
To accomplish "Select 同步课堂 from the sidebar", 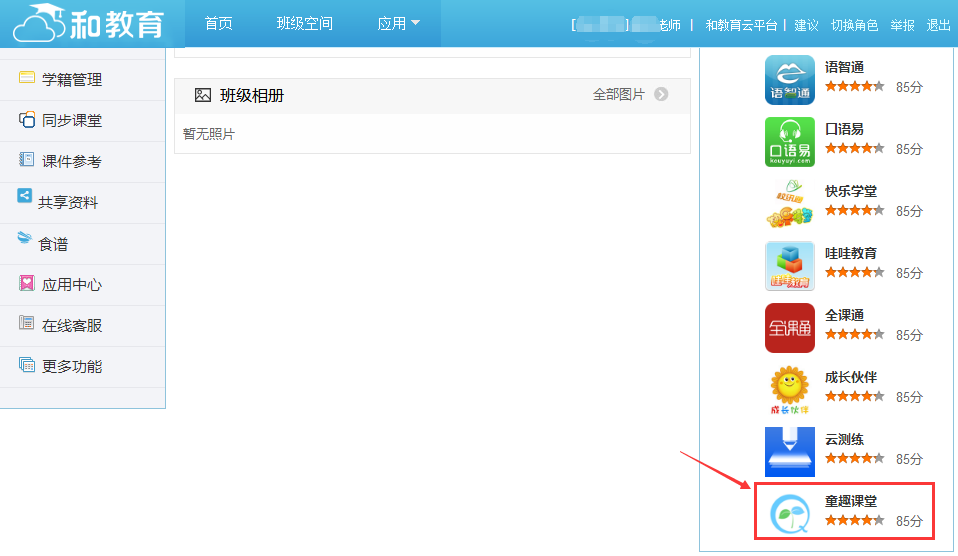I will [71, 121].
